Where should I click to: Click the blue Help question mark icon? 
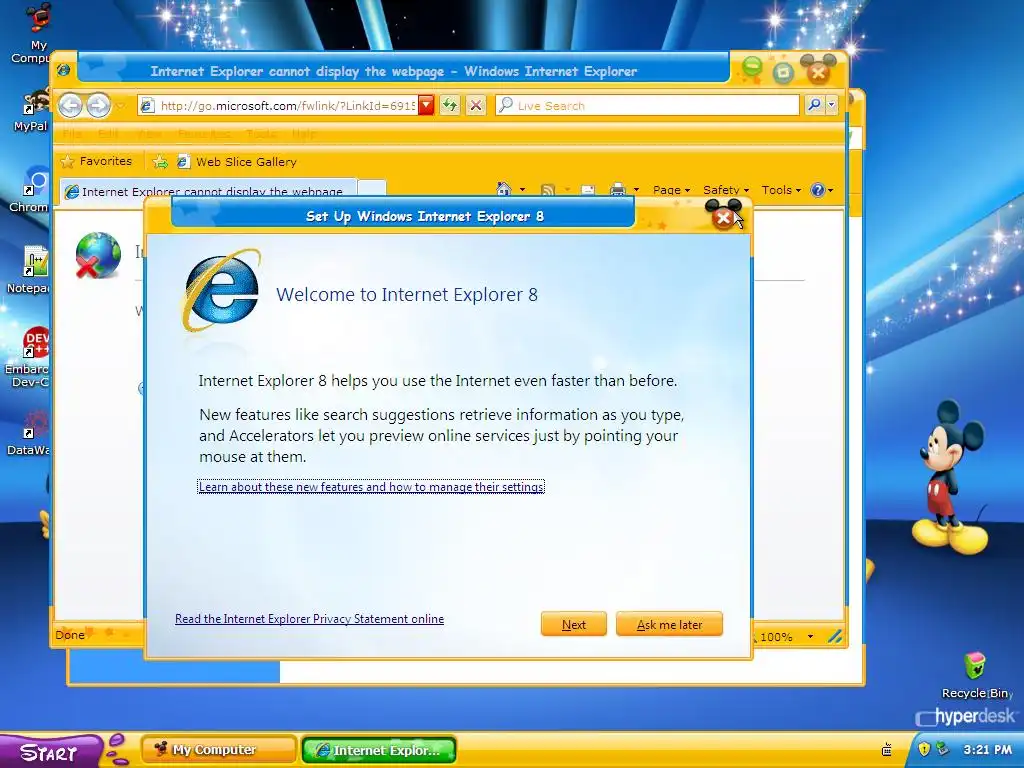818,190
